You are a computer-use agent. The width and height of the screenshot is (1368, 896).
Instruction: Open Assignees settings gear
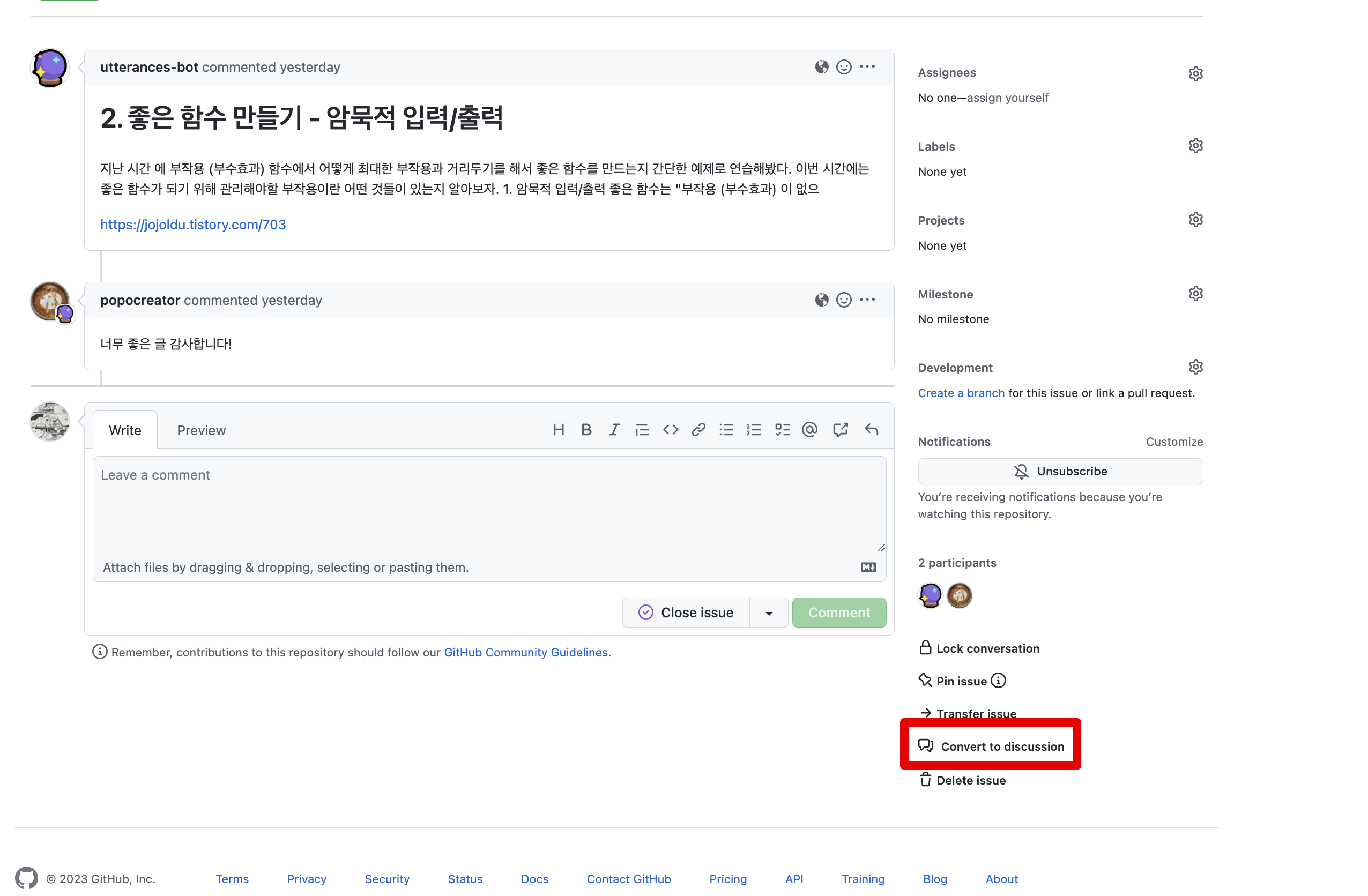pyautogui.click(x=1195, y=73)
